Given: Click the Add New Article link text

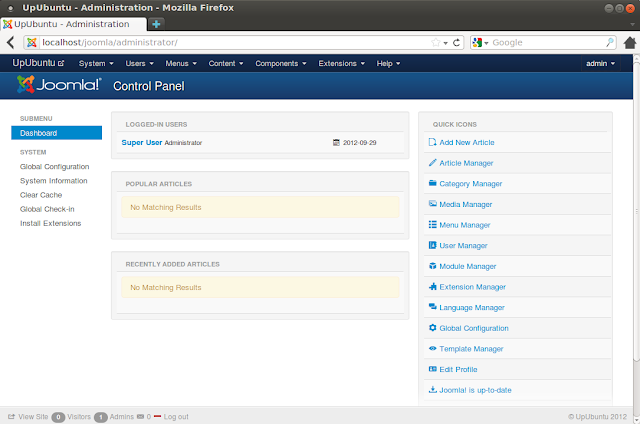Looking at the screenshot, I should coord(467,142).
